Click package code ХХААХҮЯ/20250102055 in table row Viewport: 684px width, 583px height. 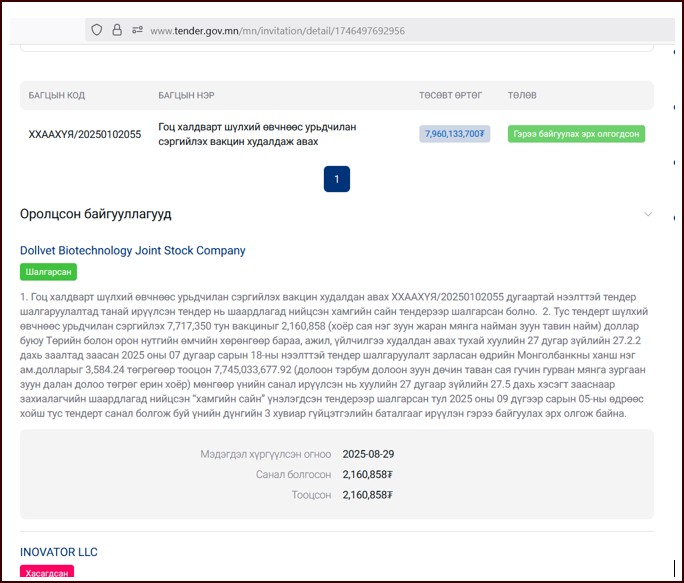[85, 134]
